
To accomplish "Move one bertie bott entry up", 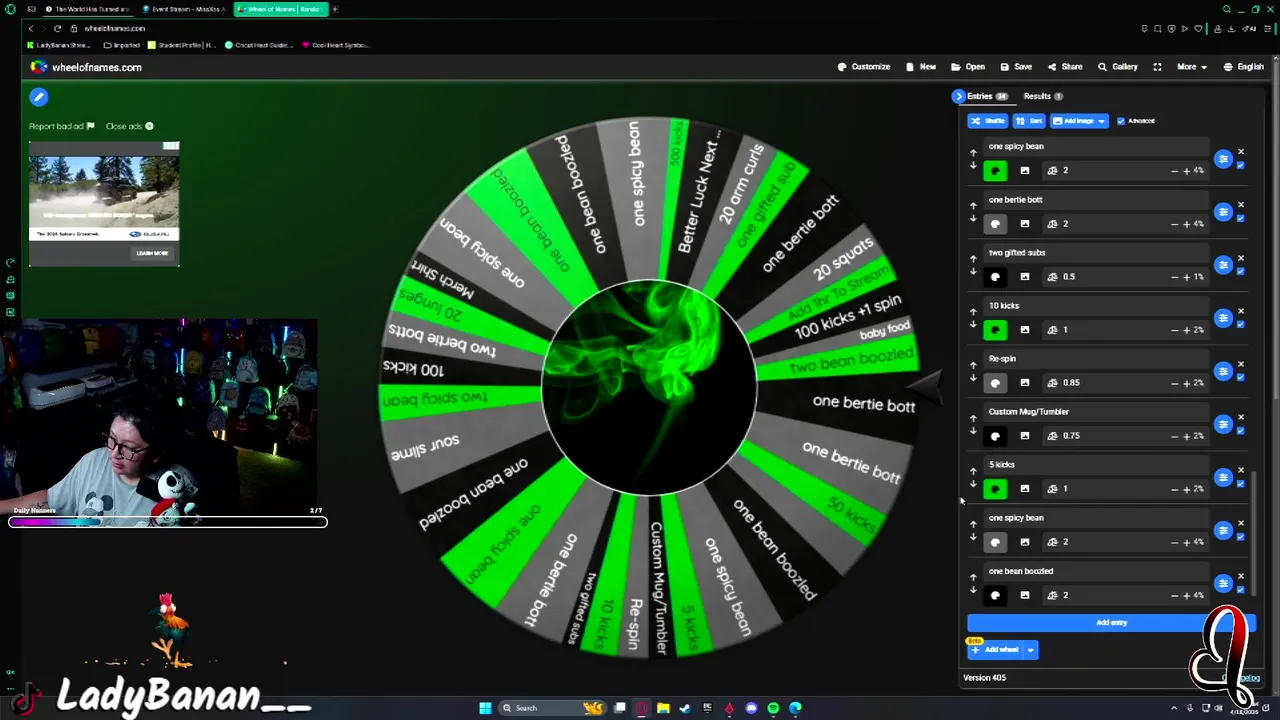I will coord(973,206).
